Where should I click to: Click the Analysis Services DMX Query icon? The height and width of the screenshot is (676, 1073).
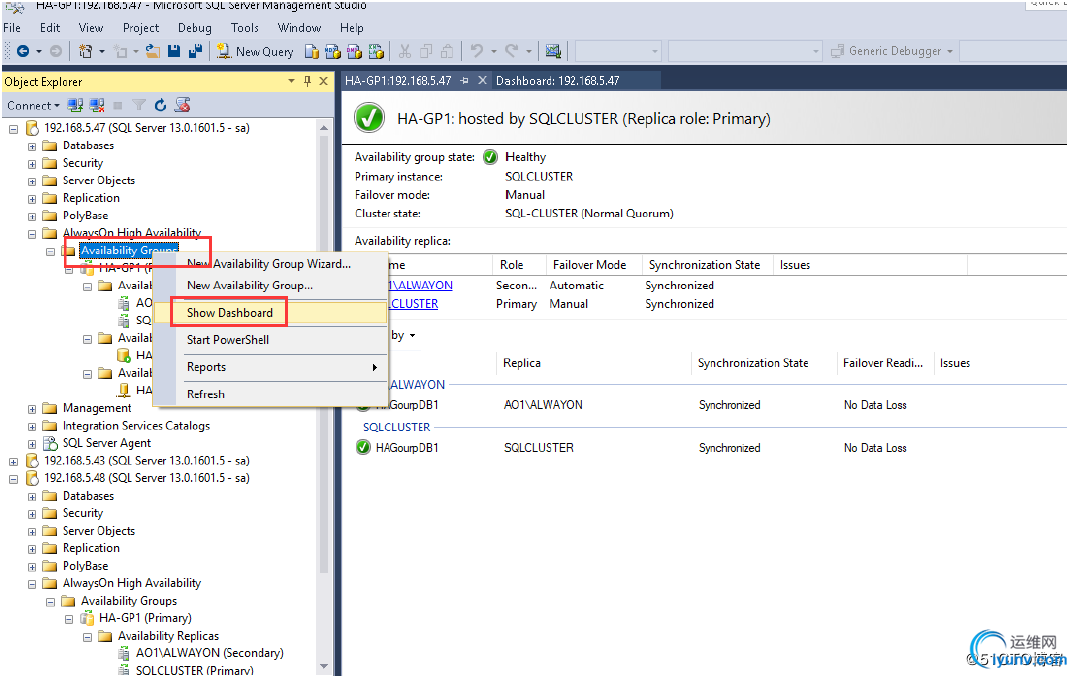coord(354,51)
